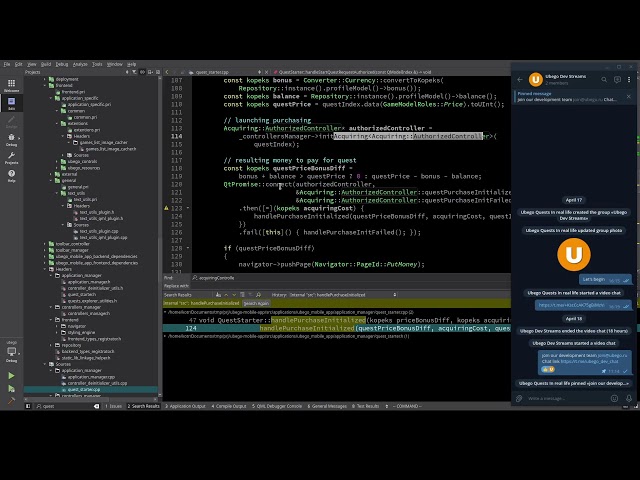Viewport: 640px width, 480px height.
Task: Open new search magnifier in Search Results
Action: point(258,295)
